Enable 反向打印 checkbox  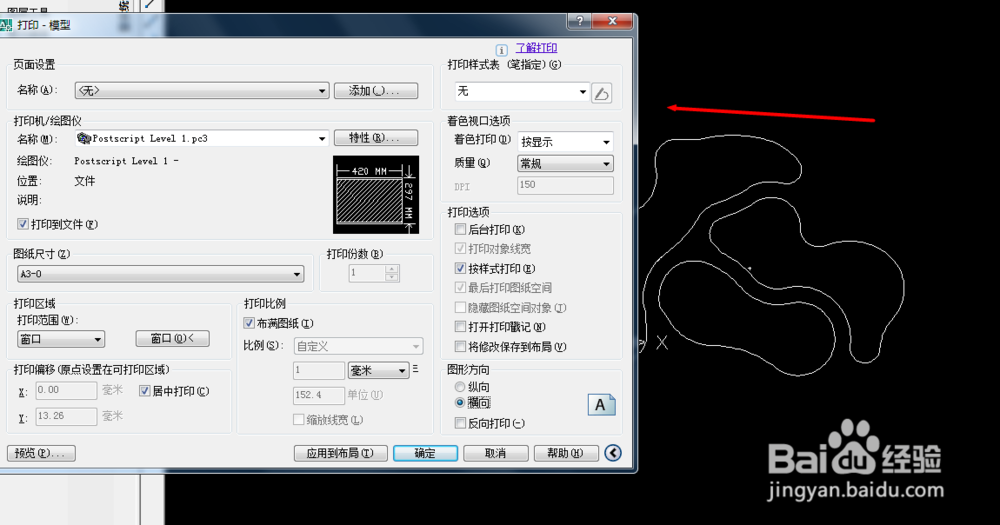click(460, 423)
